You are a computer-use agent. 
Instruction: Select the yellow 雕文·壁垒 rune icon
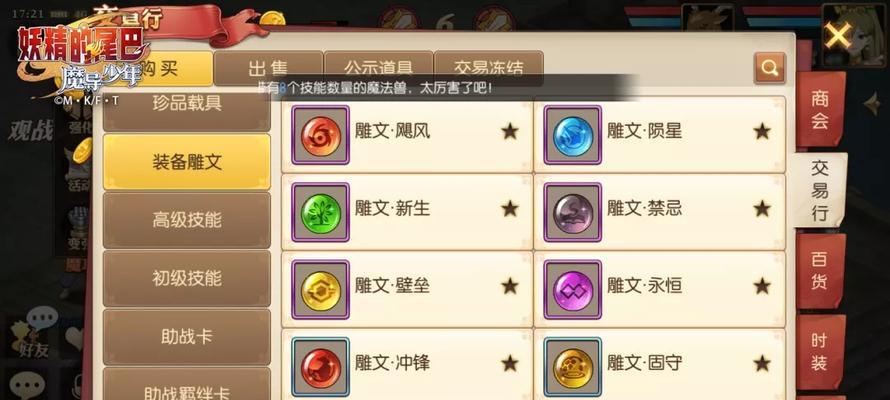320,290
